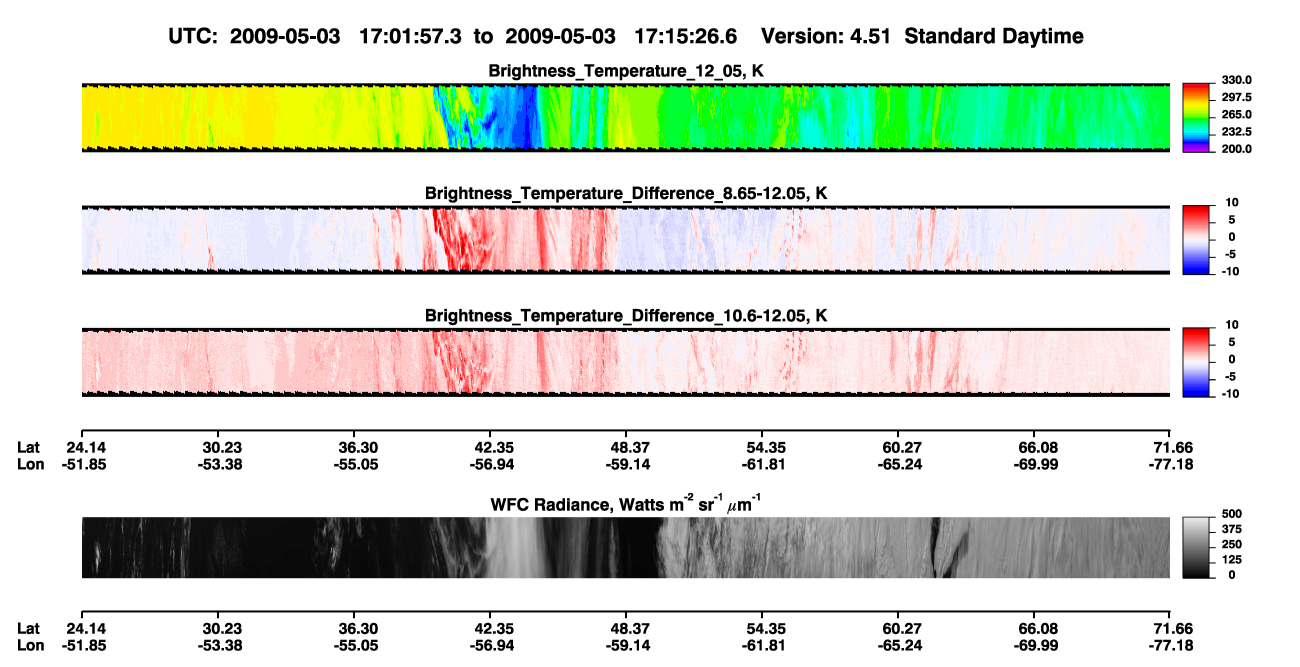Viewport: 1300px width, 667px height.
Task: Click the '297.5' colorbar label
Action: click(x=1236, y=97)
